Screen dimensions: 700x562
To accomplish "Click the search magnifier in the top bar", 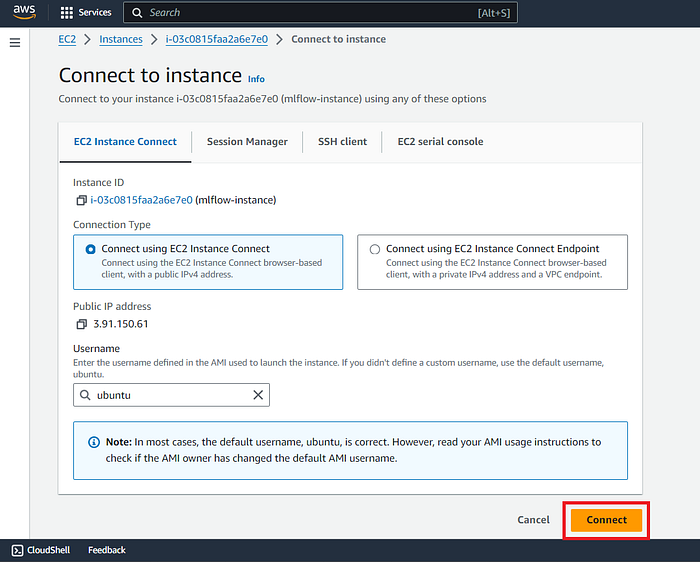I will [137, 13].
